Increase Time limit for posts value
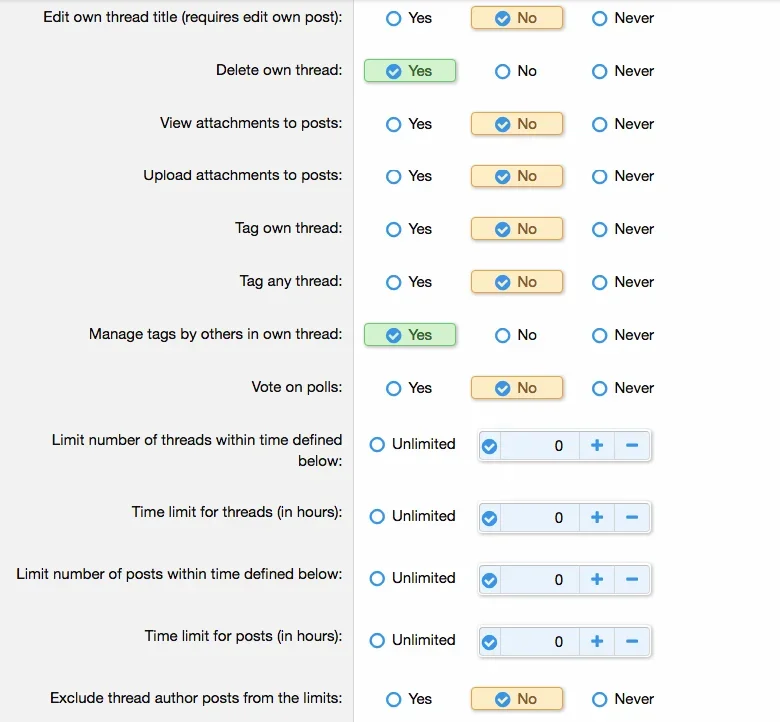This screenshot has height=722, width=780. click(597, 641)
